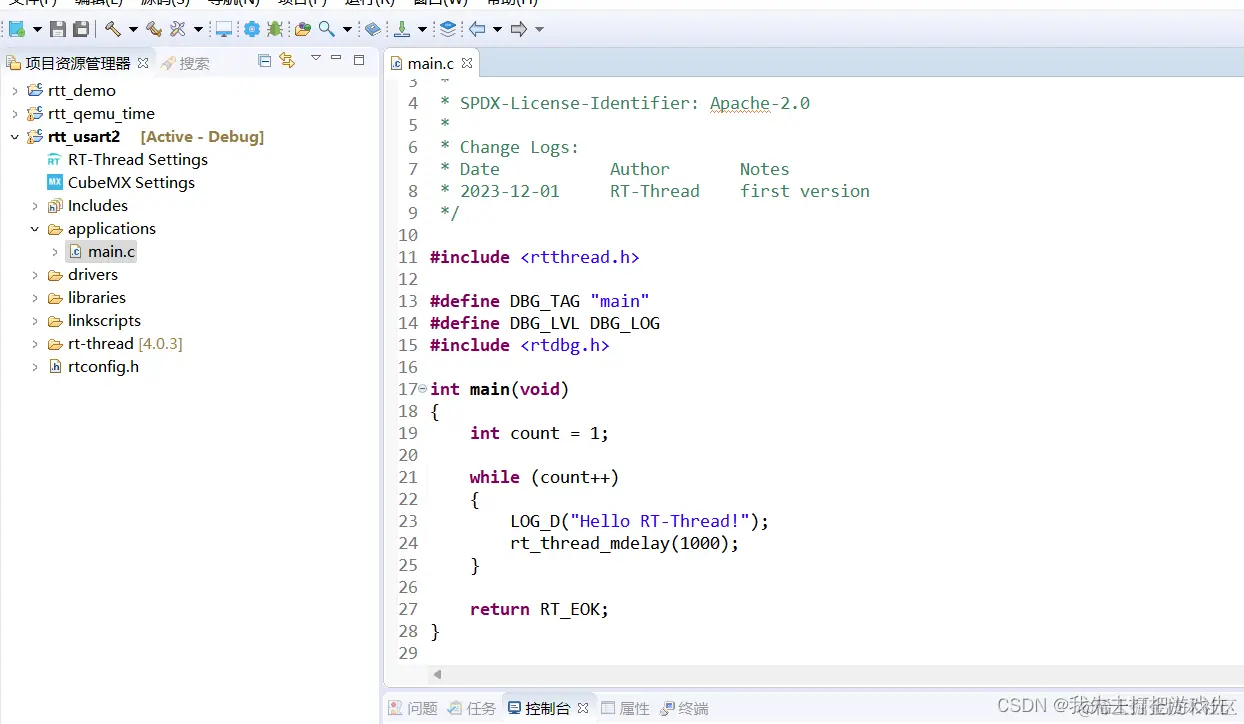This screenshot has width=1244, height=724.
Task: Open the back navigation history dropdown
Action: point(497,30)
